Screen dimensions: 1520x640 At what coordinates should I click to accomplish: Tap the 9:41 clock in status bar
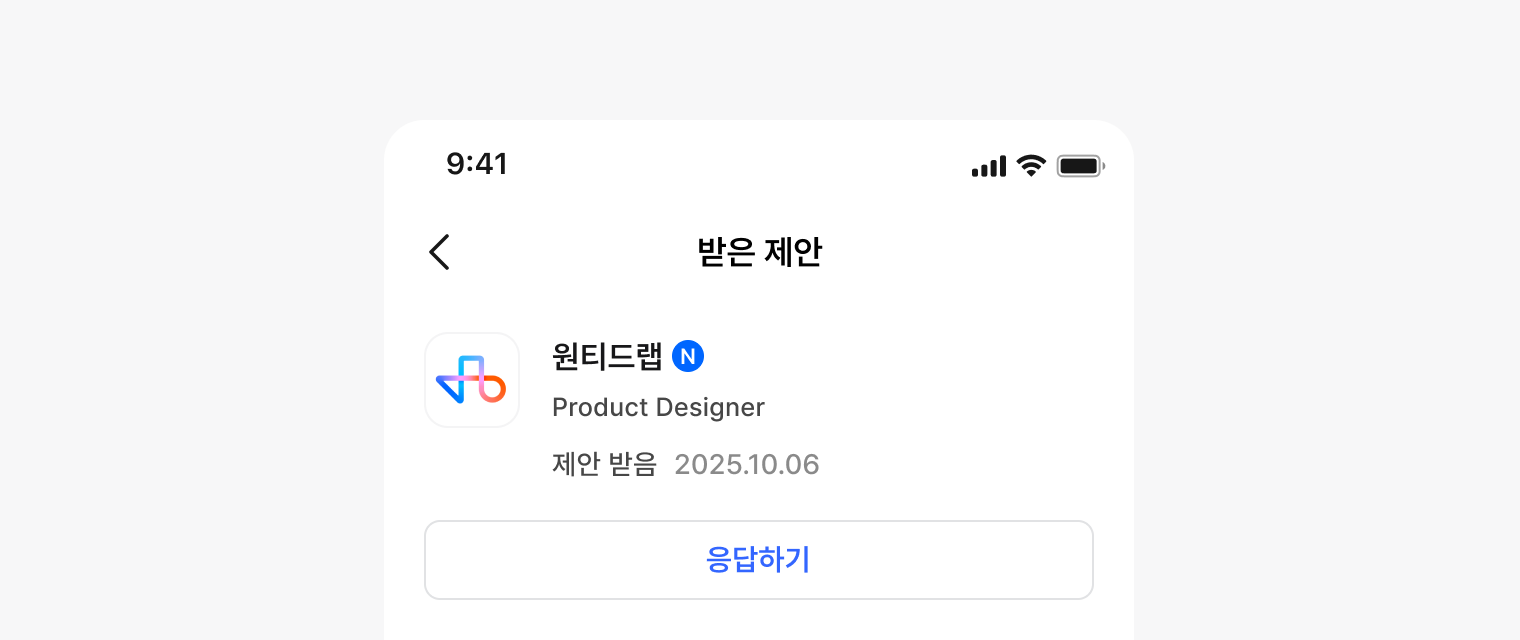pos(477,164)
